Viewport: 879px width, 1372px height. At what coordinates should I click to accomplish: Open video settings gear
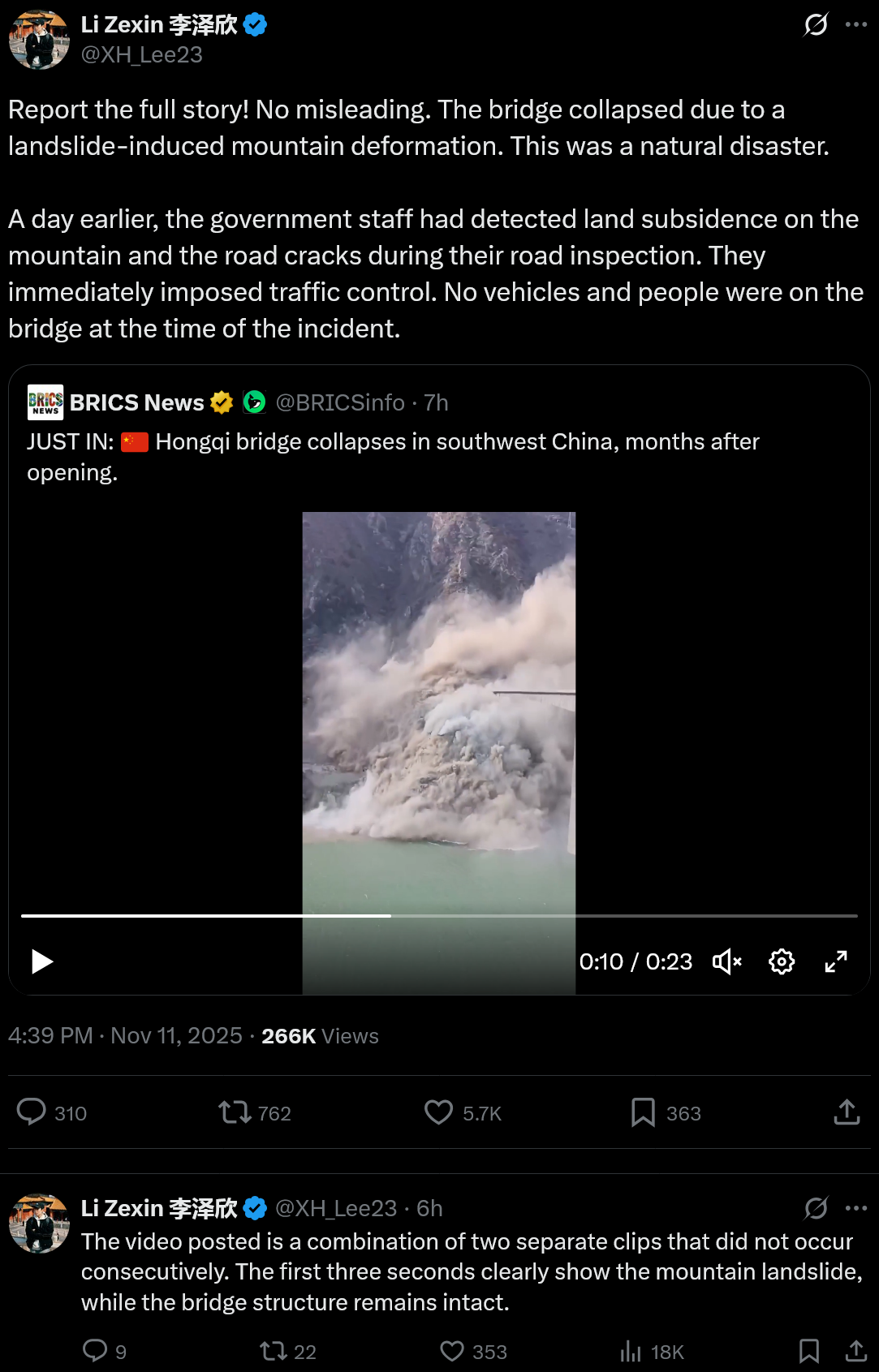click(782, 961)
